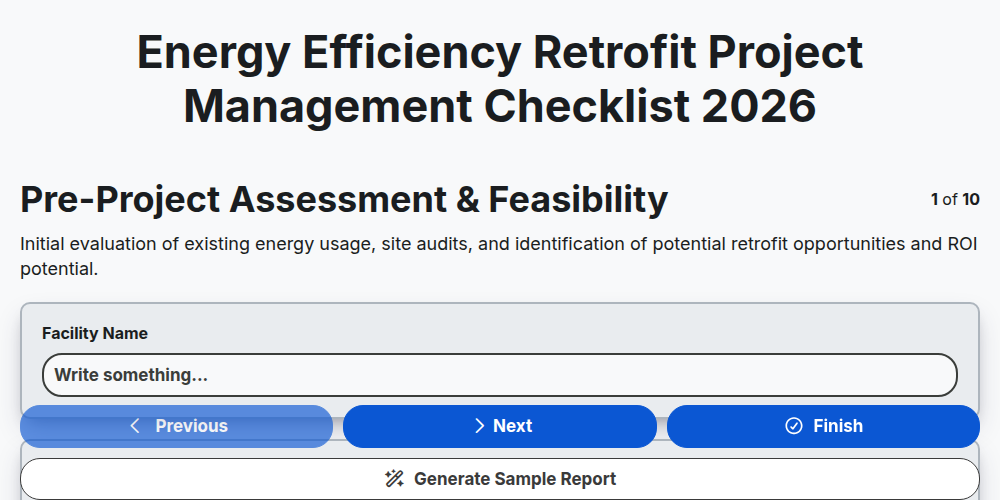Click Generate Sample Report

click(499, 479)
